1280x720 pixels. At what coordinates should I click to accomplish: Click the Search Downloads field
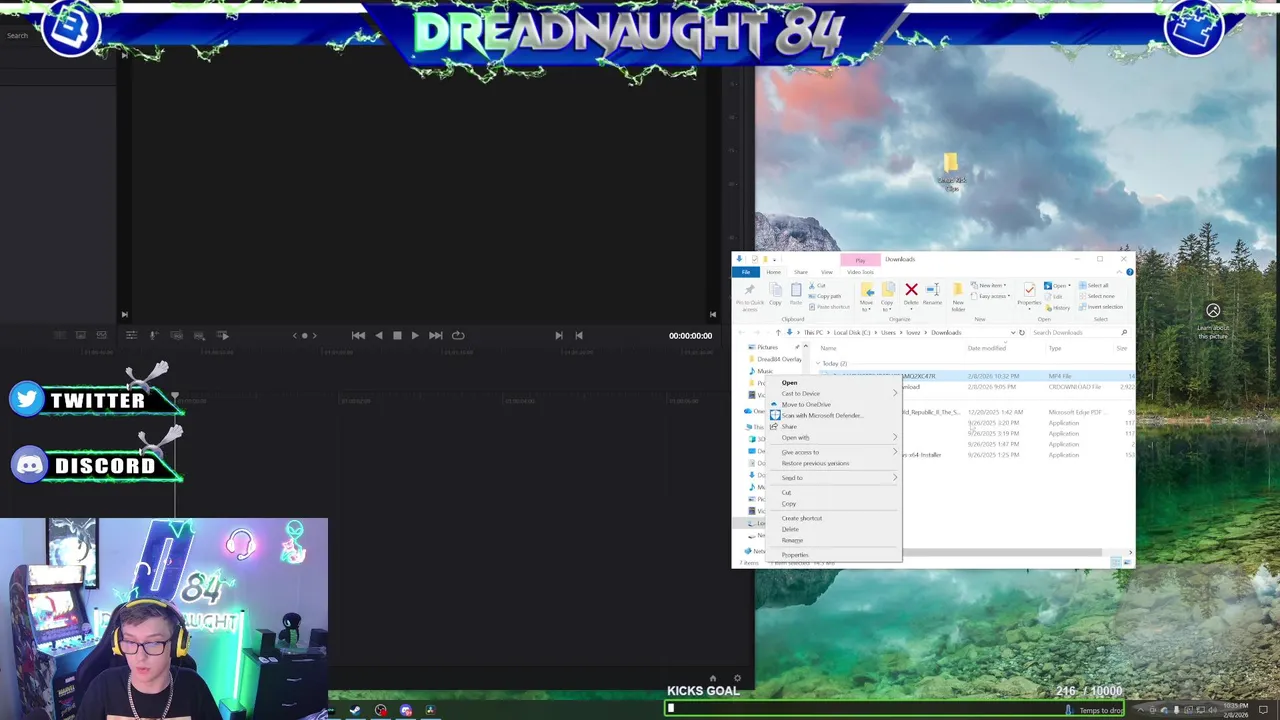click(1080, 332)
